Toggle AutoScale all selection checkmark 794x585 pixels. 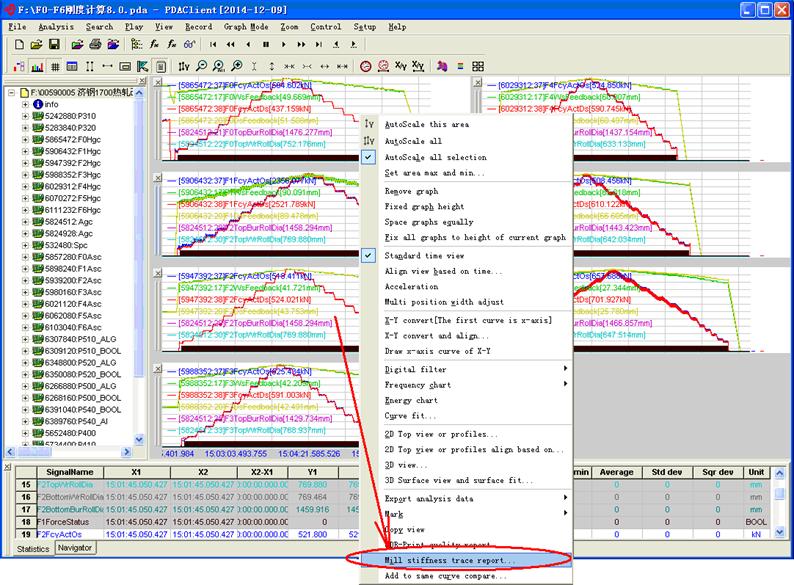click(x=369, y=157)
